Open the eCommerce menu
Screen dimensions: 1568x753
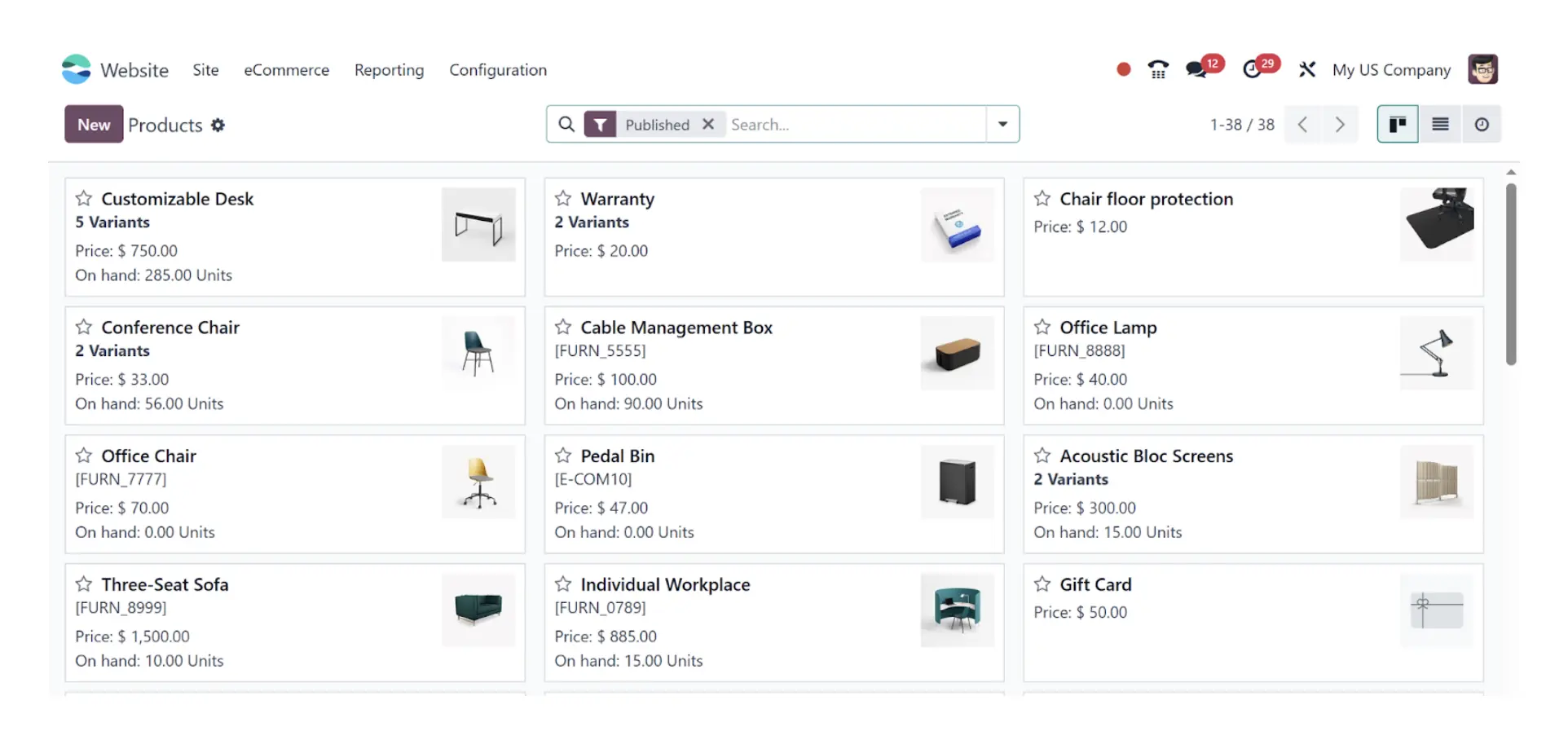coord(287,70)
